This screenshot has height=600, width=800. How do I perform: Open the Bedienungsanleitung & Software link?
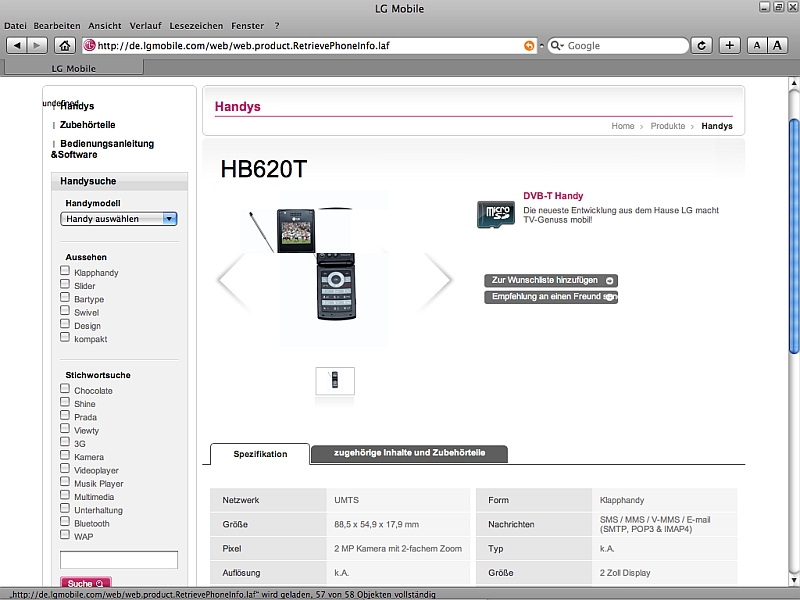pyautogui.click(x=103, y=149)
